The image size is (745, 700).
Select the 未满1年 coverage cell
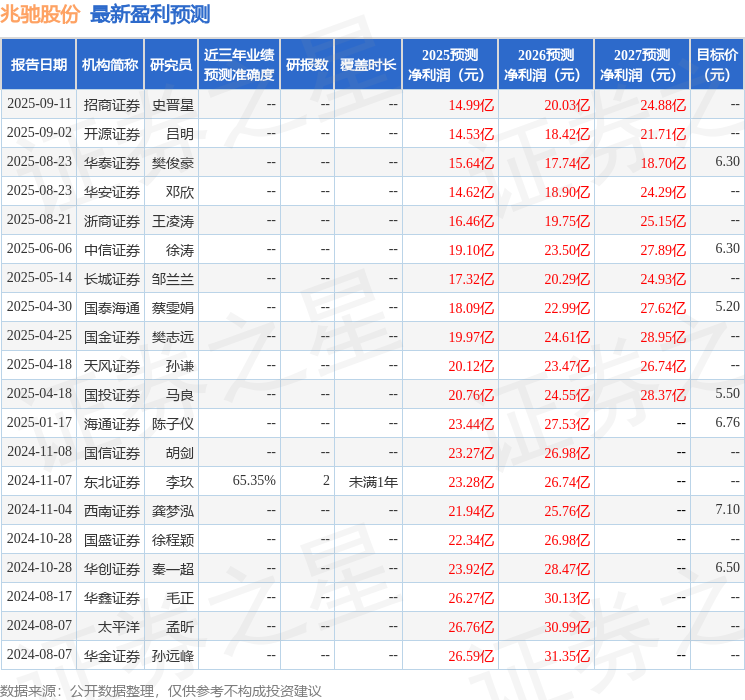(x=373, y=482)
